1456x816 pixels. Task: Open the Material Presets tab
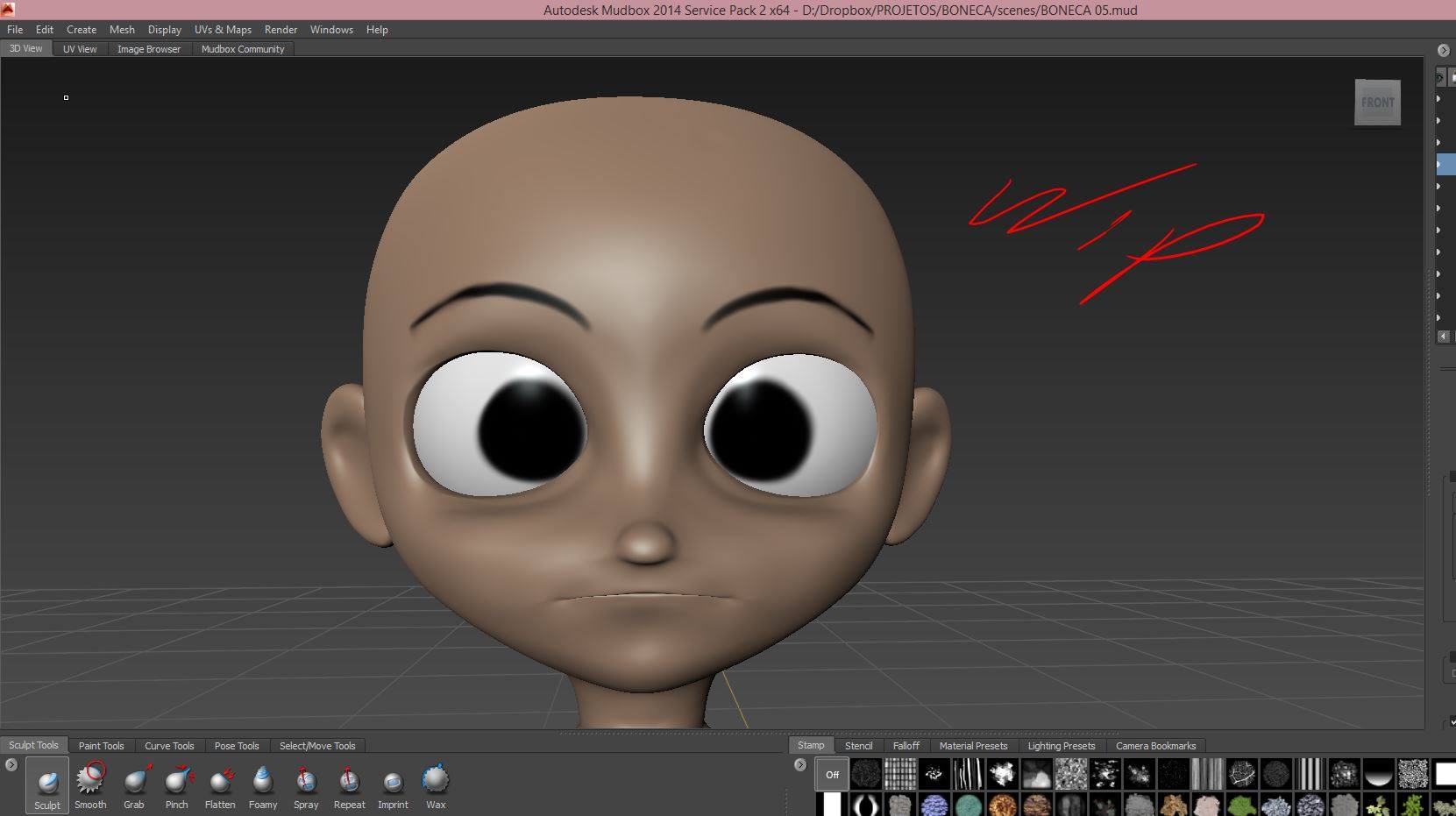tap(973, 746)
